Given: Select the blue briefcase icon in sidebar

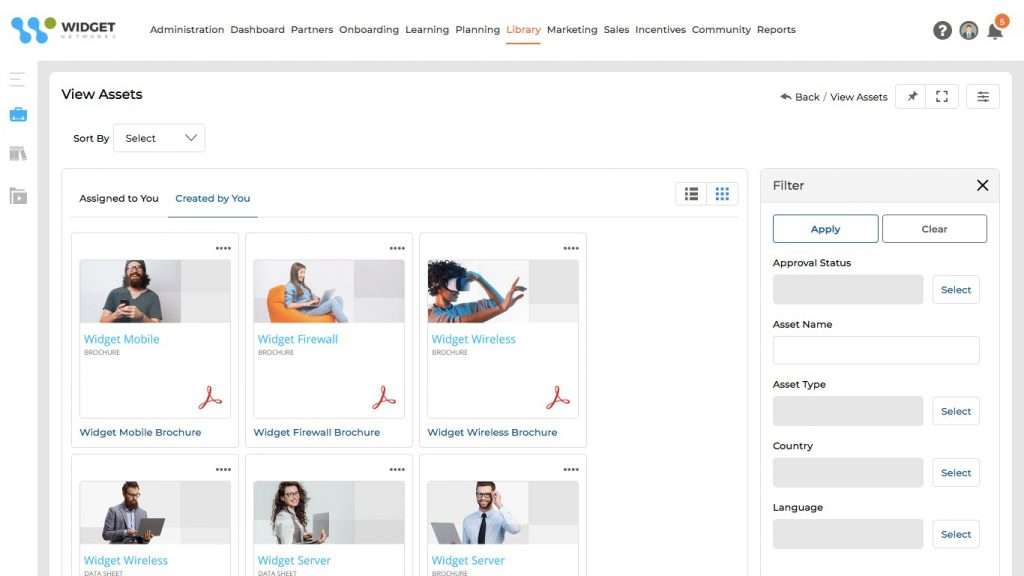Looking at the screenshot, I should coord(17,114).
